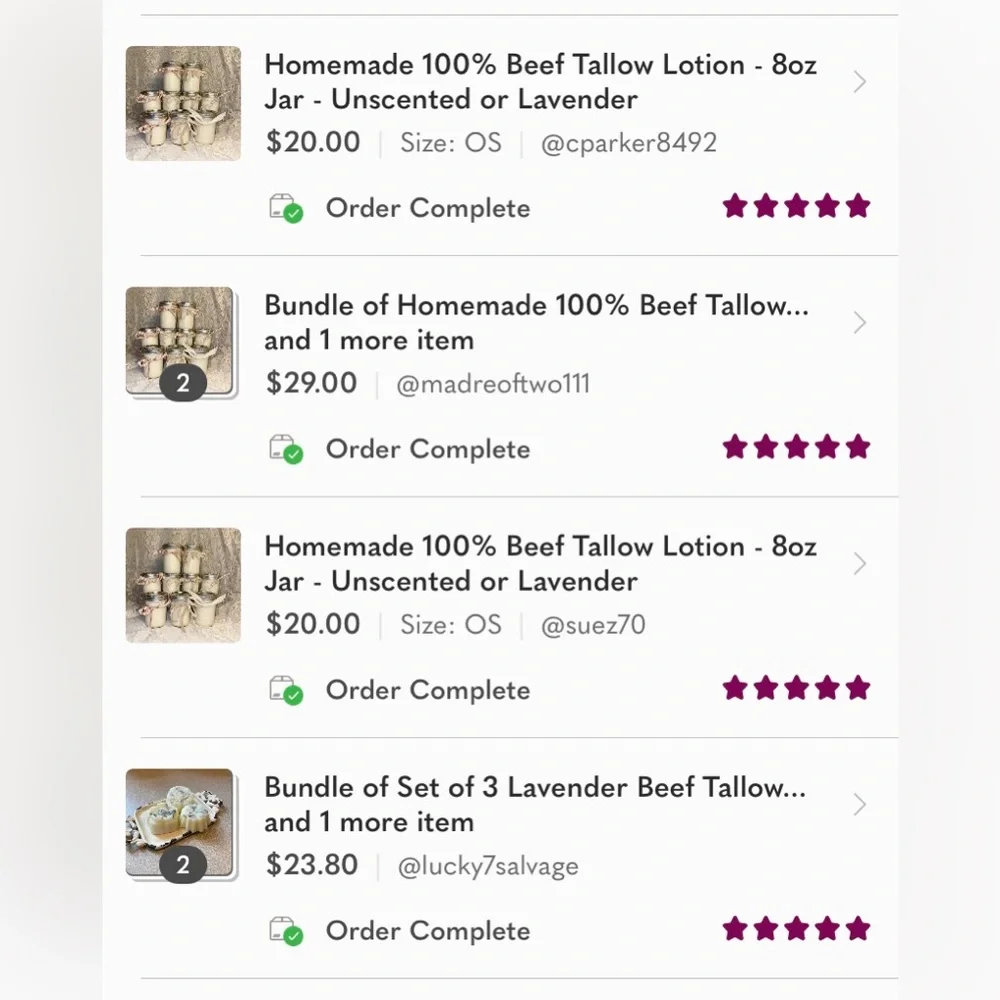Open Bundle of Set of 3 Lavender title
Screen dimensions: 1000x1000
pos(535,788)
